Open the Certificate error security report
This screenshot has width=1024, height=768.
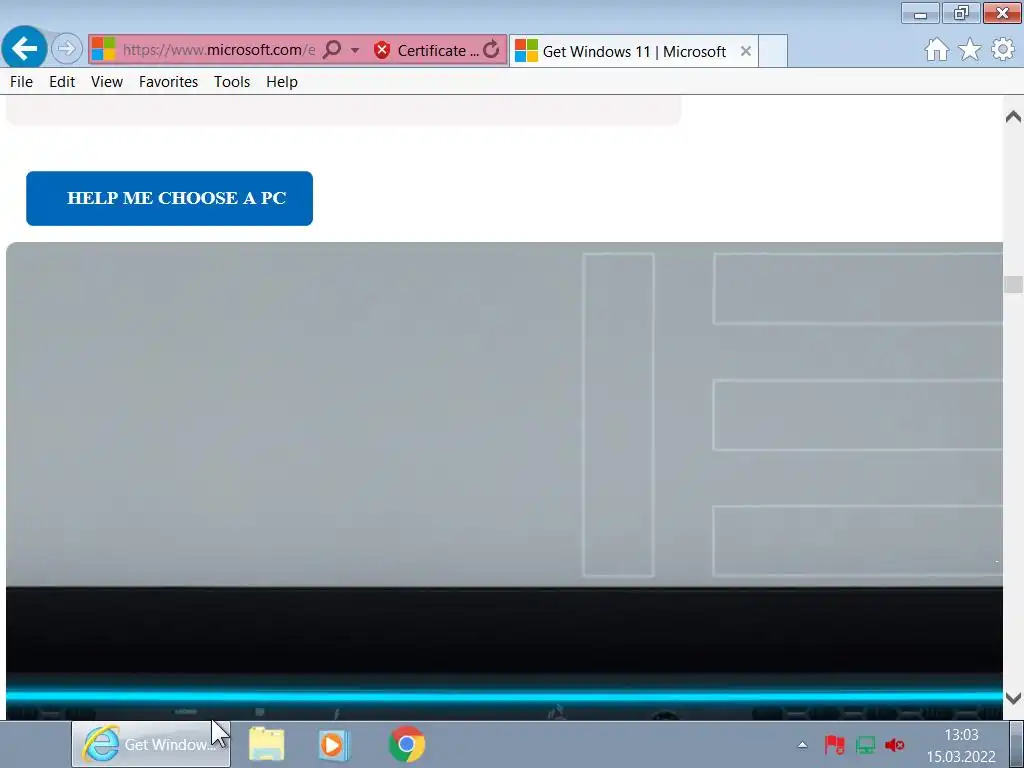point(426,50)
